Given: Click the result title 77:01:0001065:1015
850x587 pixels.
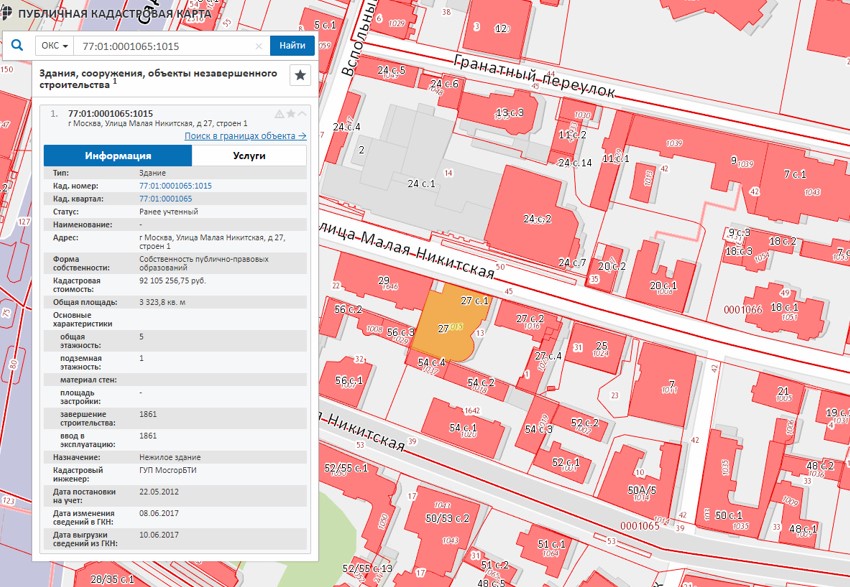Looking at the screenshot, I should point(110,114).
